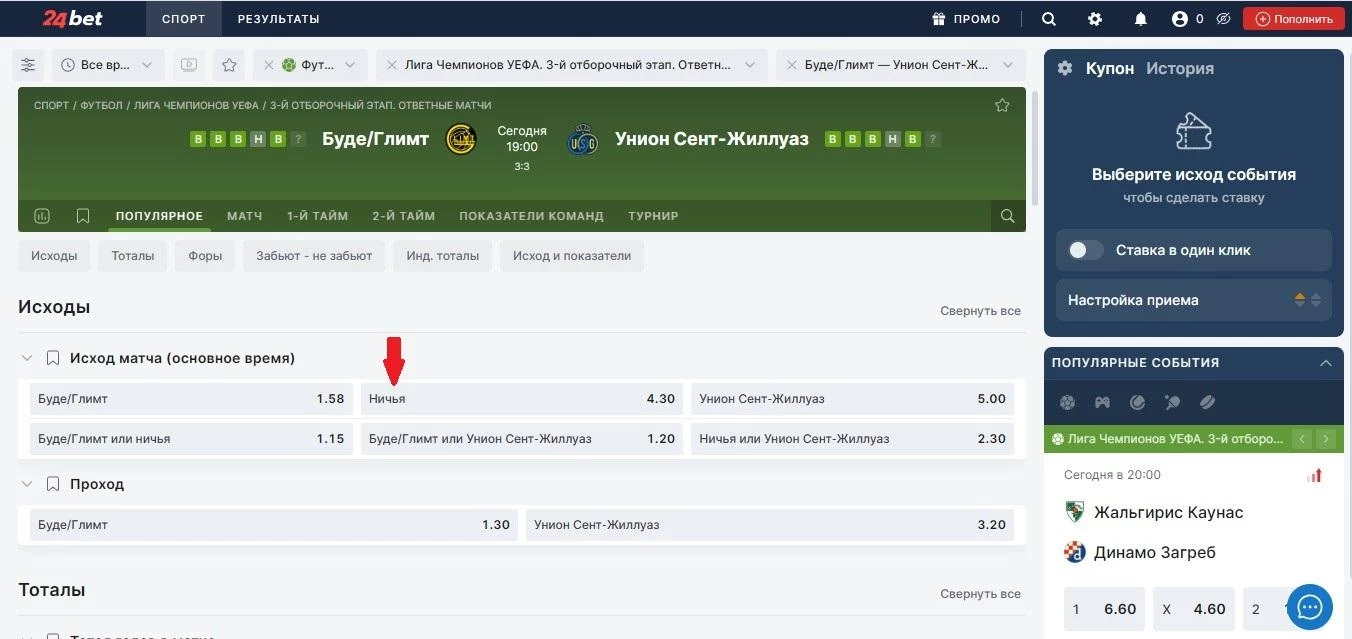This screenshot has width=1352, height=639.
Task: Click the bookmark icon in match tab bar
Action: (83, 216)
